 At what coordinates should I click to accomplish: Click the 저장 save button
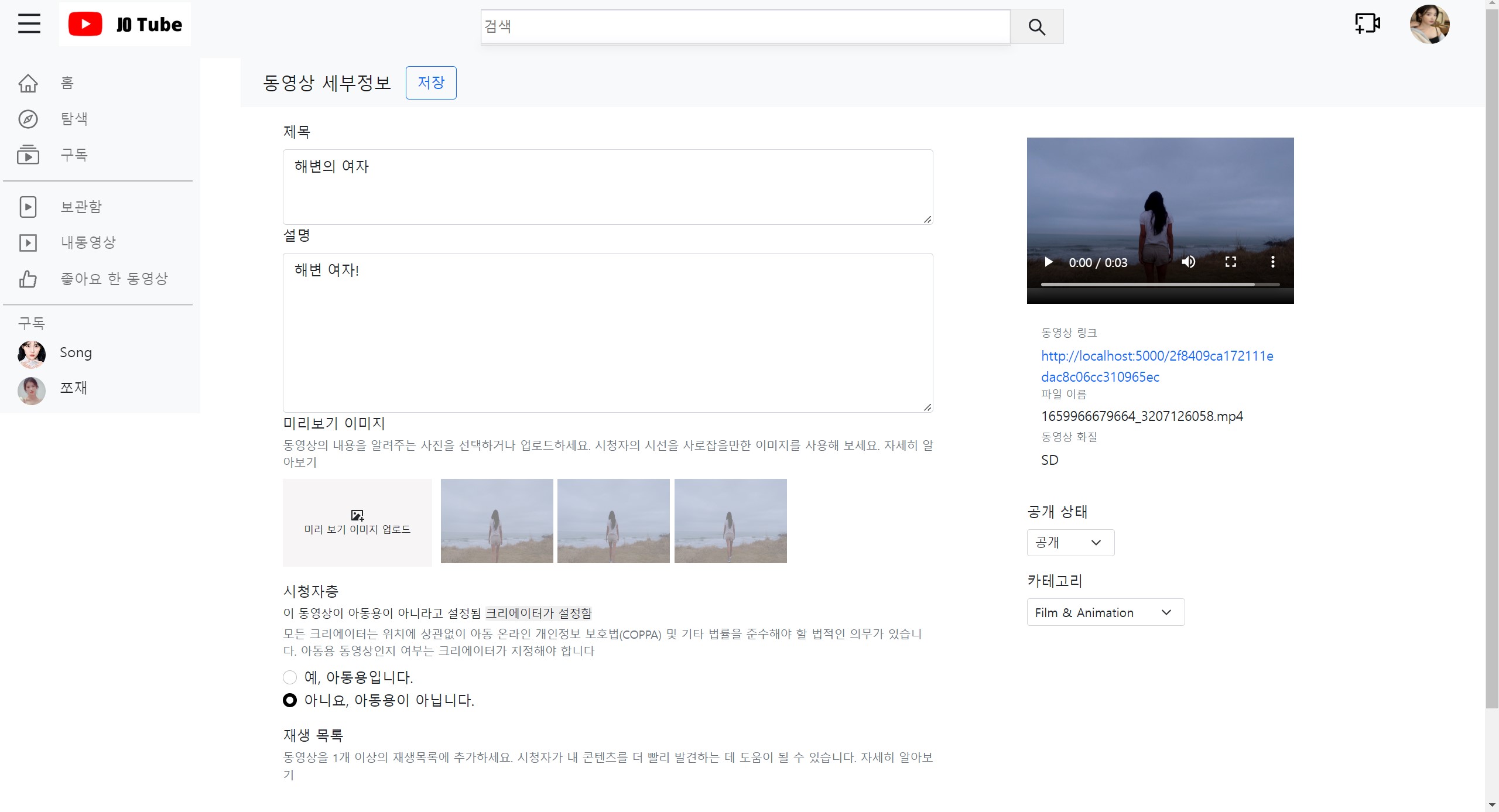tap(431, 83)
